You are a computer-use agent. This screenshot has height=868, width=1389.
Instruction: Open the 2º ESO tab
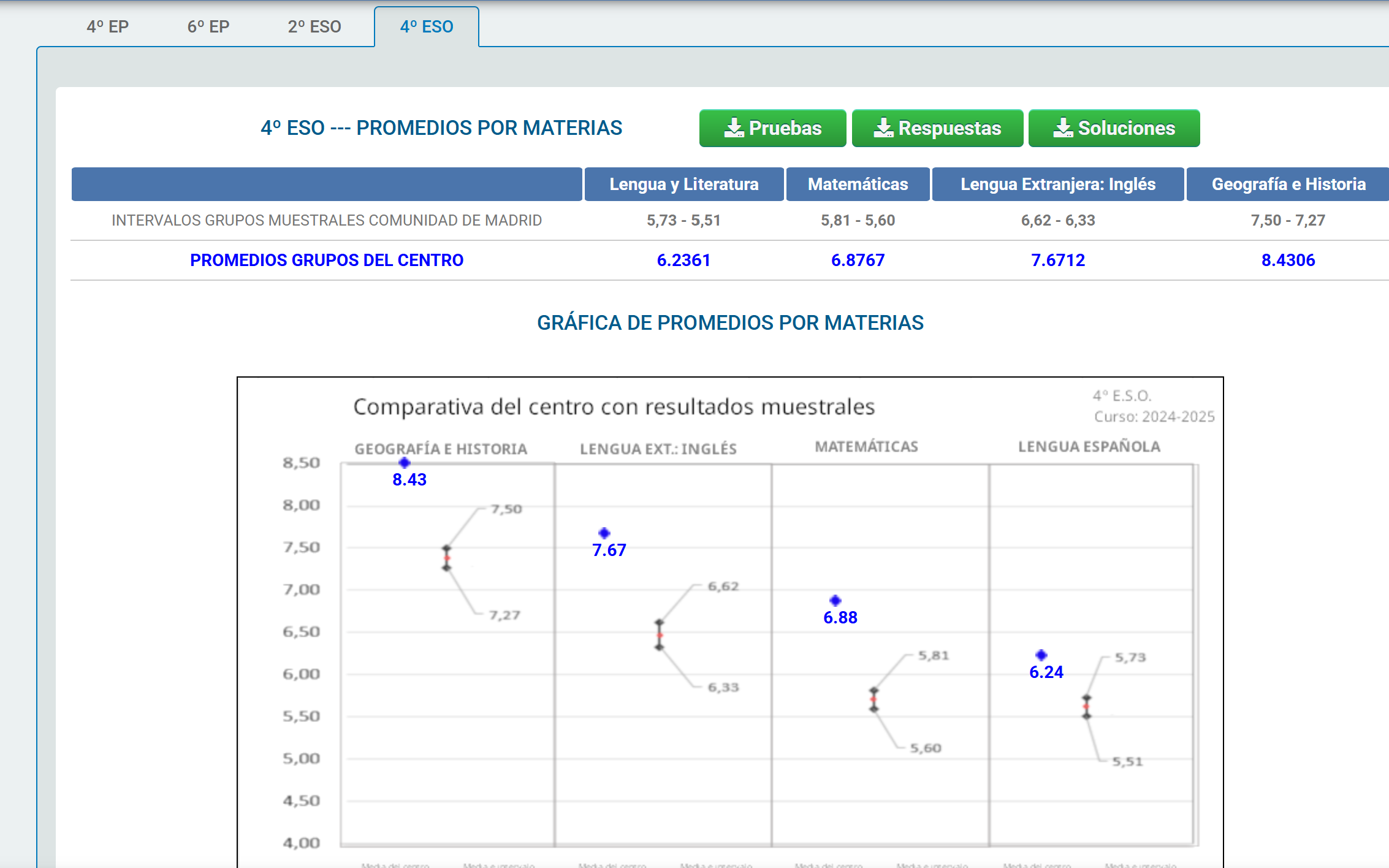[314, 26]
